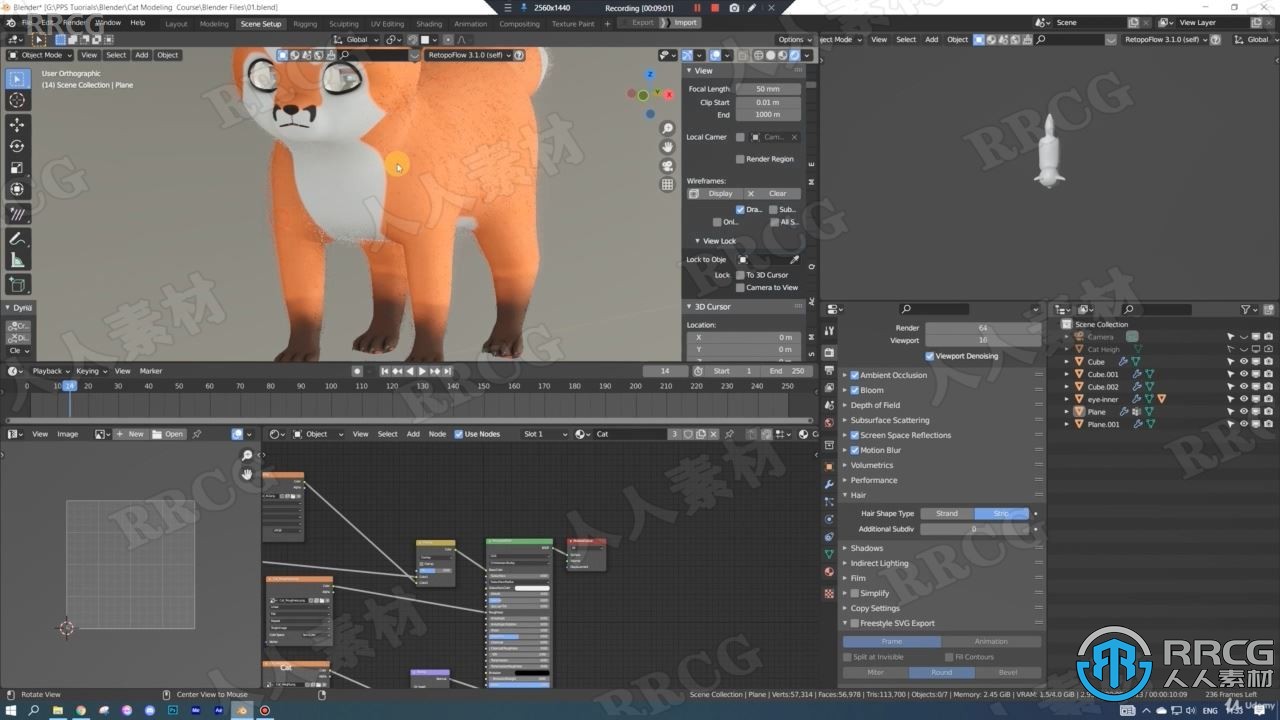This screenshot has height=720, width=1280.
Task: Open the Tool properties tab icon
Action: pos(829,331)
